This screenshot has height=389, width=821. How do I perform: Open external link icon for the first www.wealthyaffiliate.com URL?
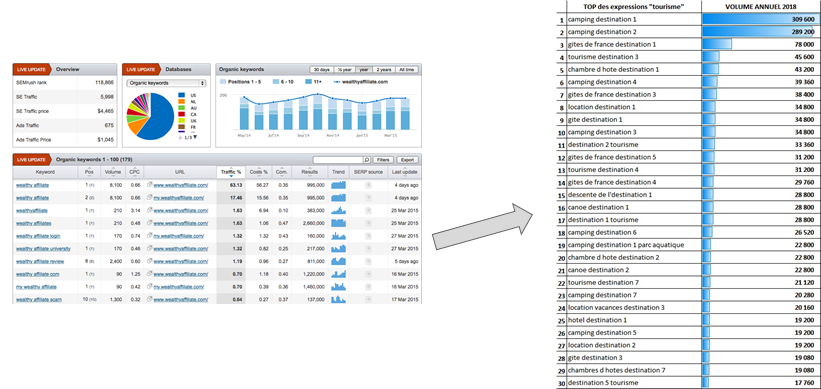(x=150, y=185)
